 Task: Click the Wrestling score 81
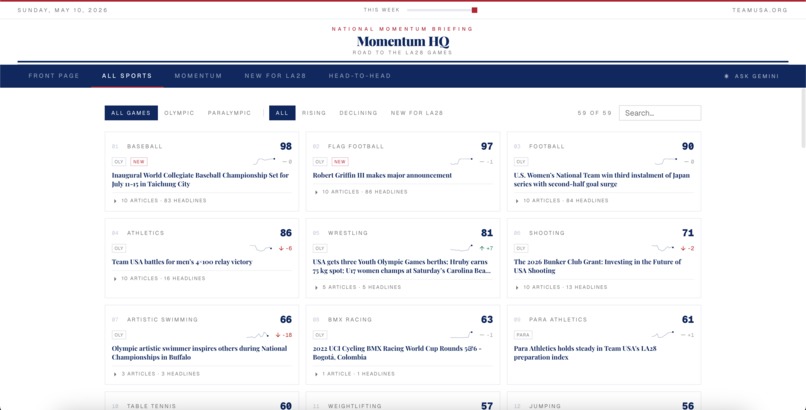487,233
